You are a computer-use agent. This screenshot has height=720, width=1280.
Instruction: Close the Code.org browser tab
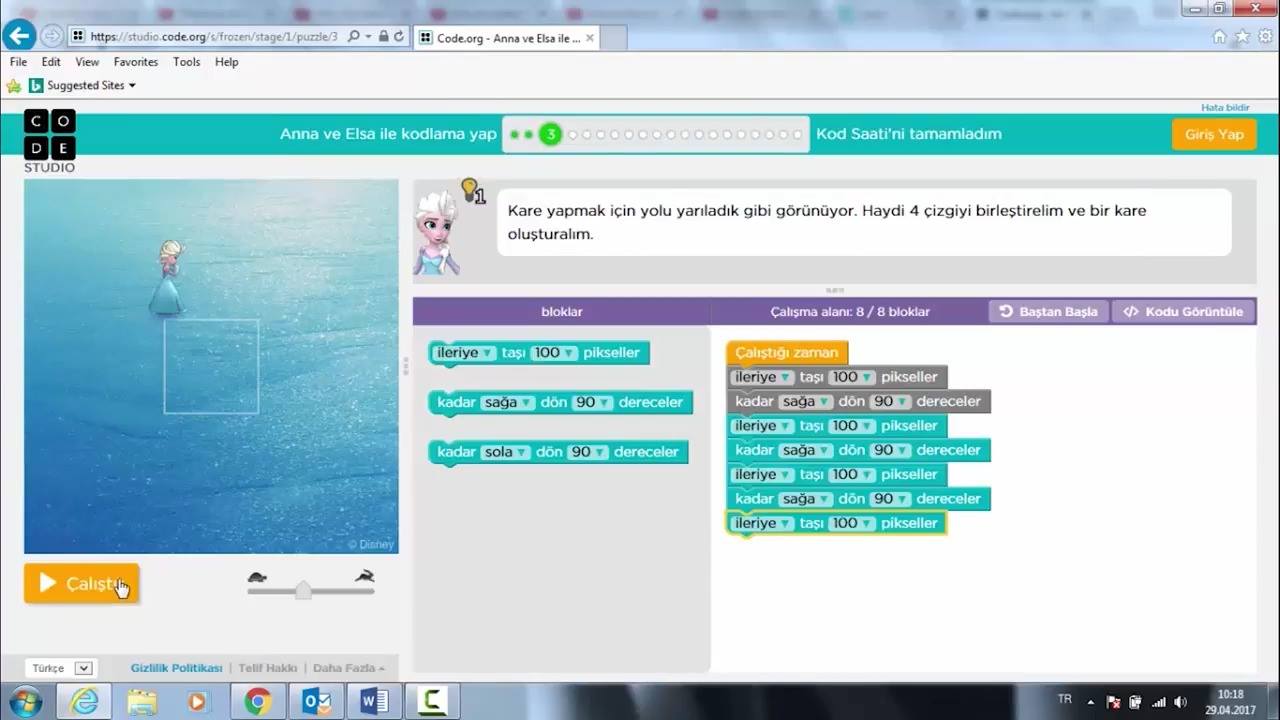tap(590, 38)
